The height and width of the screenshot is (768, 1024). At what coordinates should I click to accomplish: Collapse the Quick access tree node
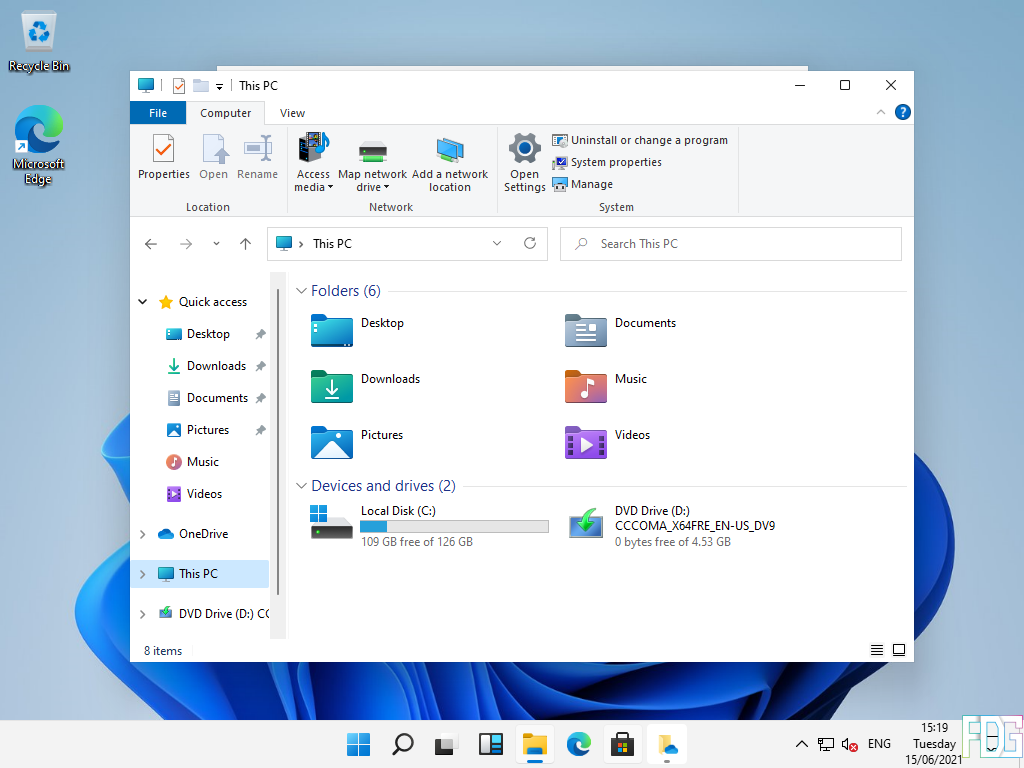tap(142, 302)
